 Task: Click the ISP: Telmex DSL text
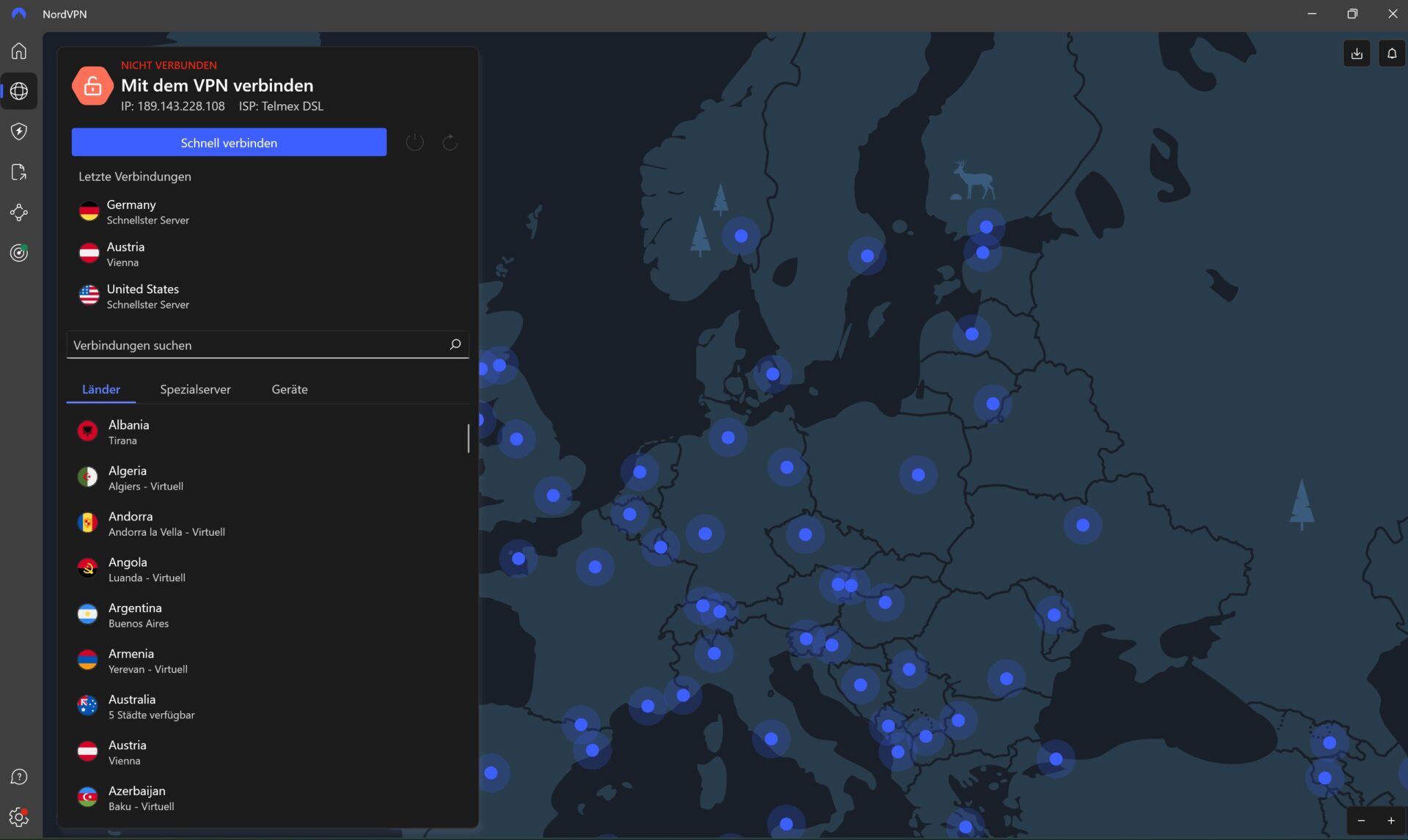(x=281, y=106)
